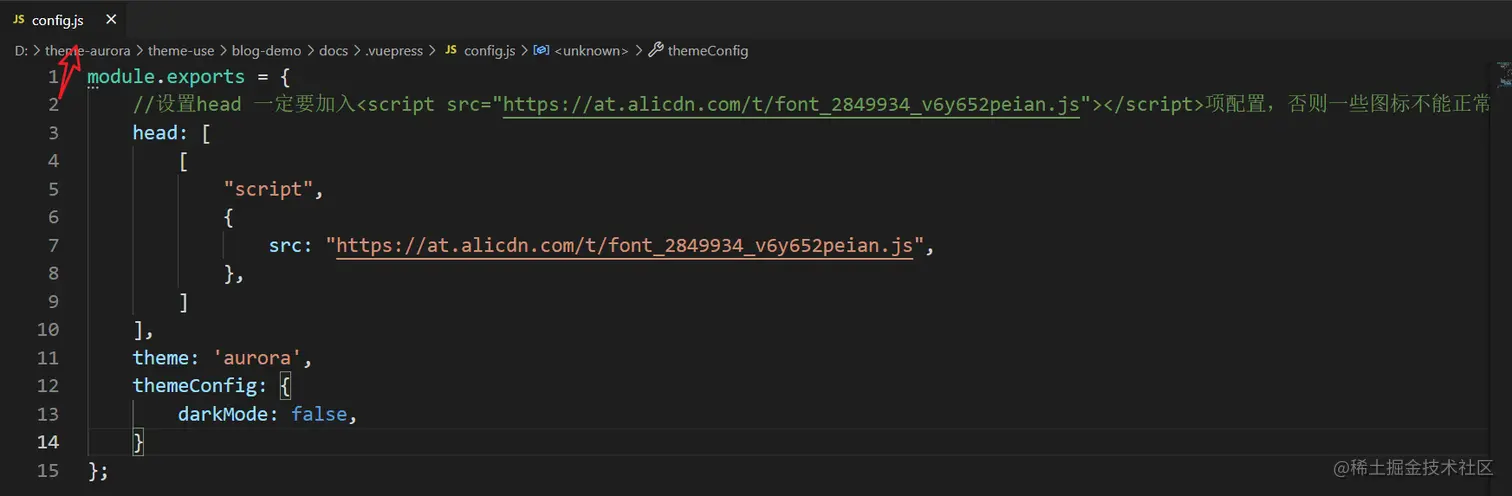Open the D: breadcrumb segment

point(21,50)
